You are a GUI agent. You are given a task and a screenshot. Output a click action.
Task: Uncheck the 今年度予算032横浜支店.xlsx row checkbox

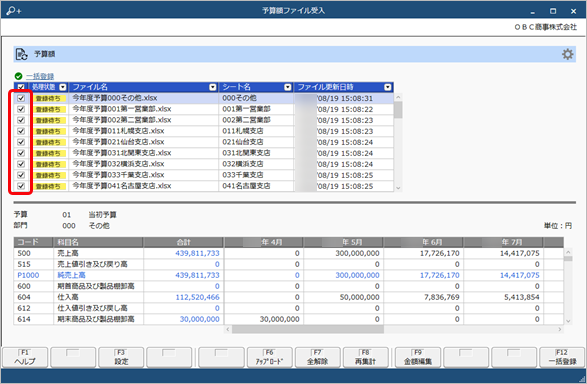pyautogui.click(x=21, y=164)
